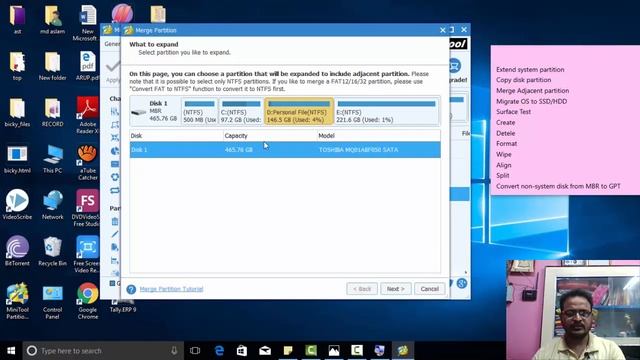Select the Disk 1 TOSHIBA row in list
The image size is (640, 360).
pyautogui.click(x=285, y=150)
